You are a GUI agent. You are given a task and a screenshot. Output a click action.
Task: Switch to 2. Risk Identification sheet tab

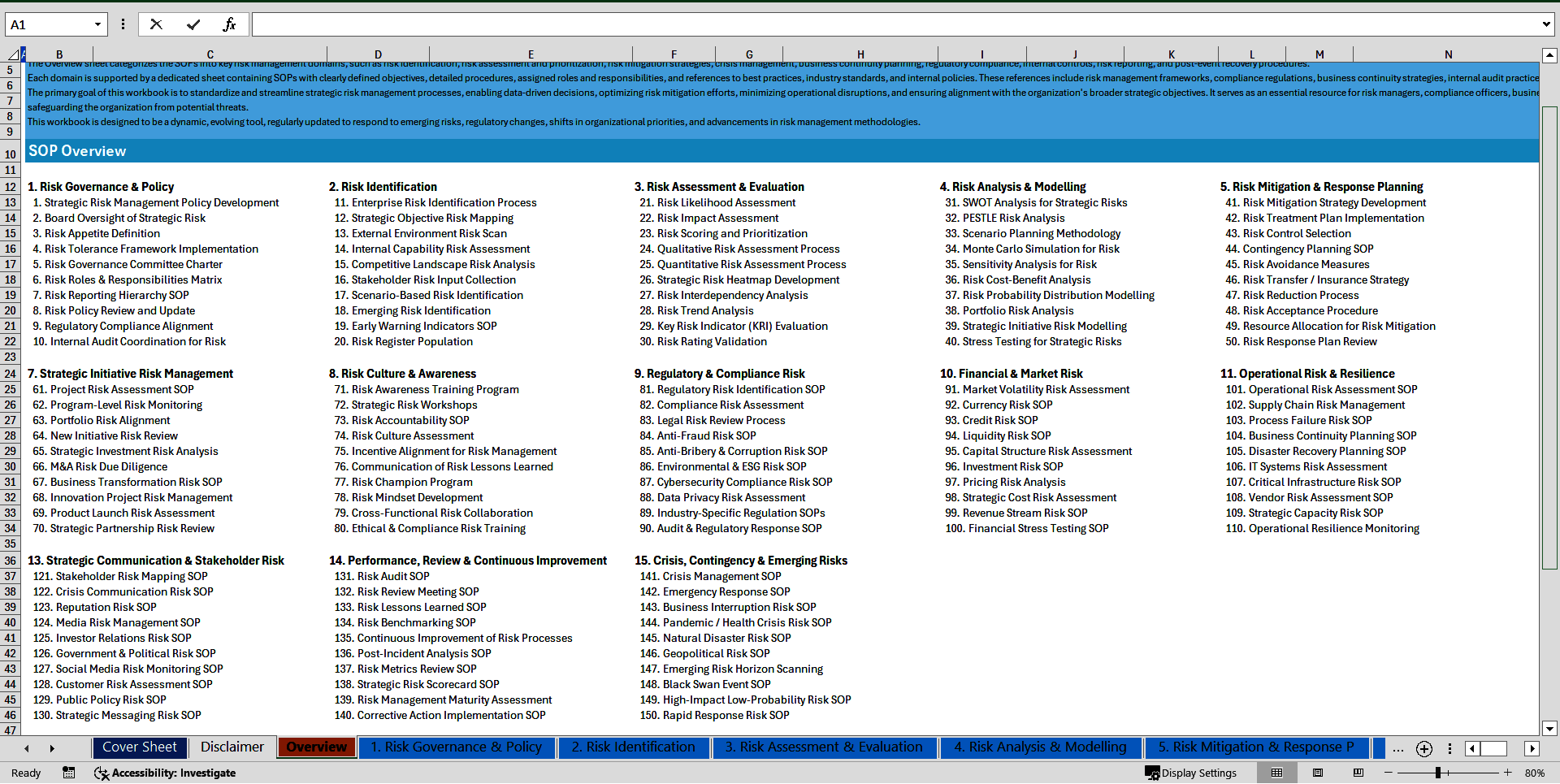click(633, 747)
